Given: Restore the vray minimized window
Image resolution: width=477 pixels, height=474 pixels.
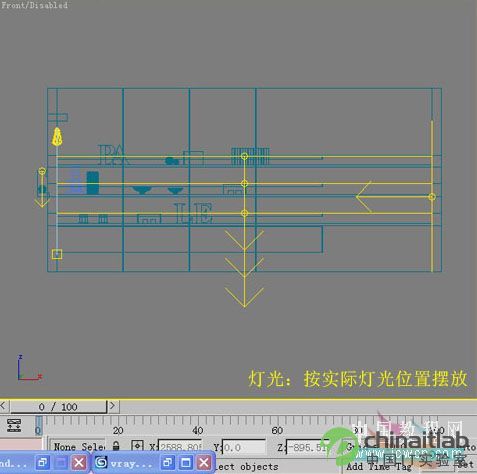Looking at the screenshot, I should (168, 462).
